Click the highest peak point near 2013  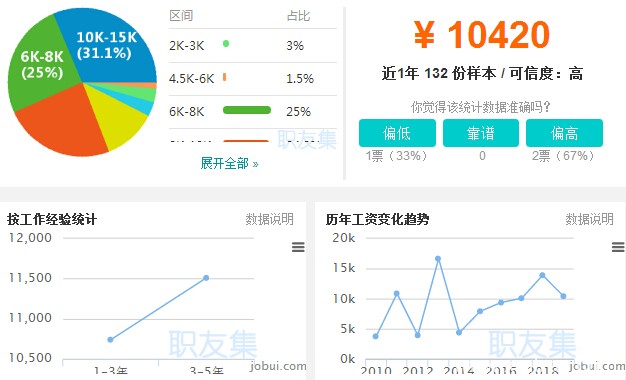point(438,259)
